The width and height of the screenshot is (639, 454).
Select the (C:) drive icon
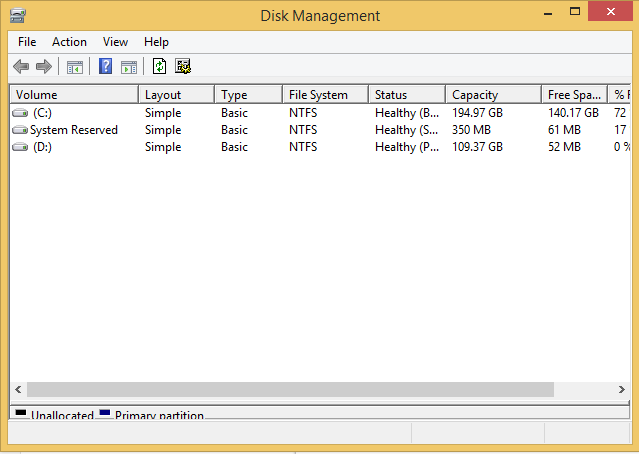pos(20,112)
